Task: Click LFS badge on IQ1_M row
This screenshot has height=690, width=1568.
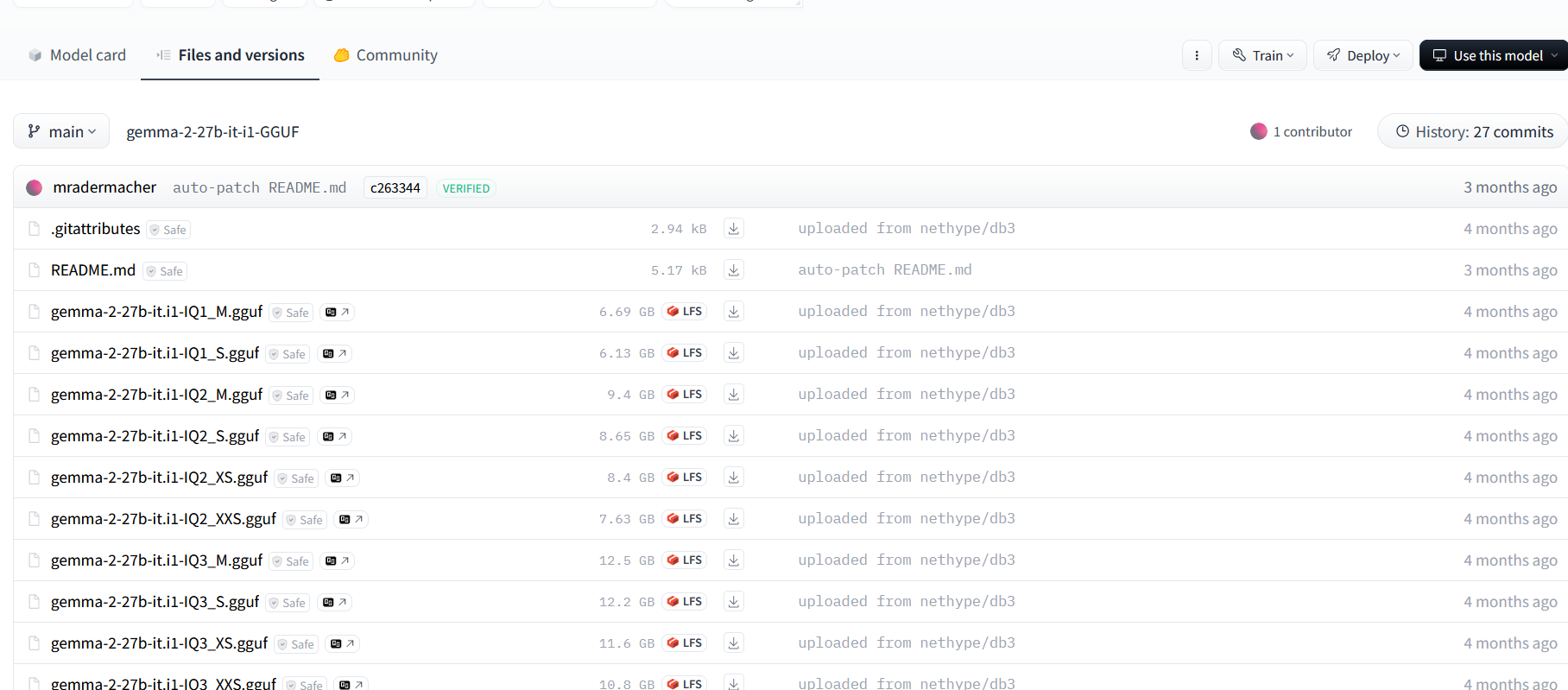Action: (x=685, y=312)
